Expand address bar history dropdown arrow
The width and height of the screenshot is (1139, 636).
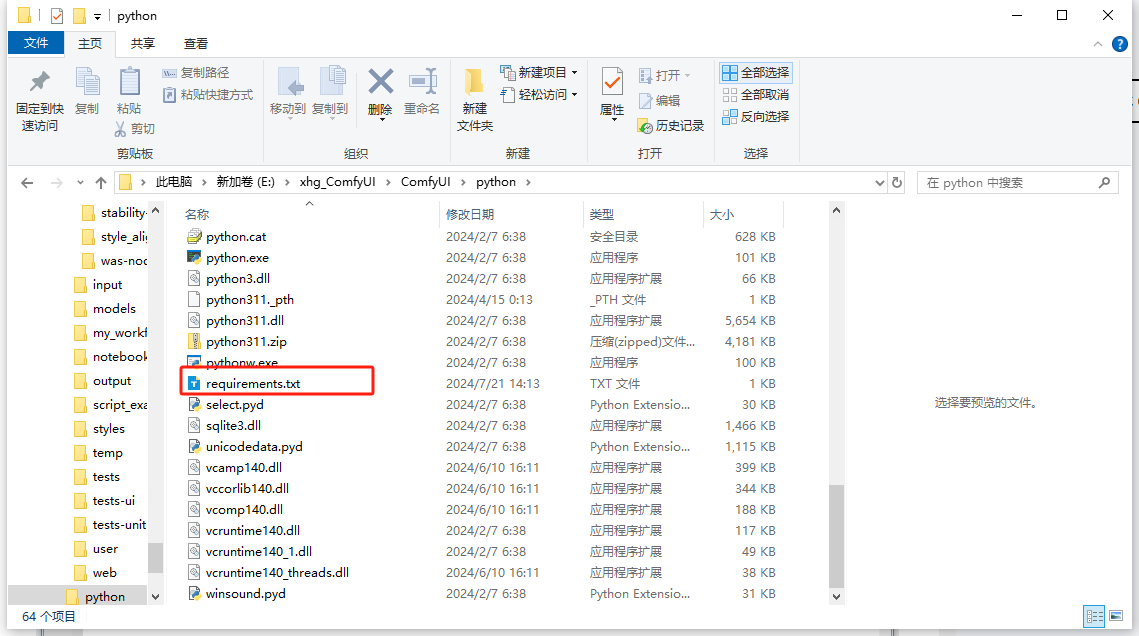click(x=879, y=183)
